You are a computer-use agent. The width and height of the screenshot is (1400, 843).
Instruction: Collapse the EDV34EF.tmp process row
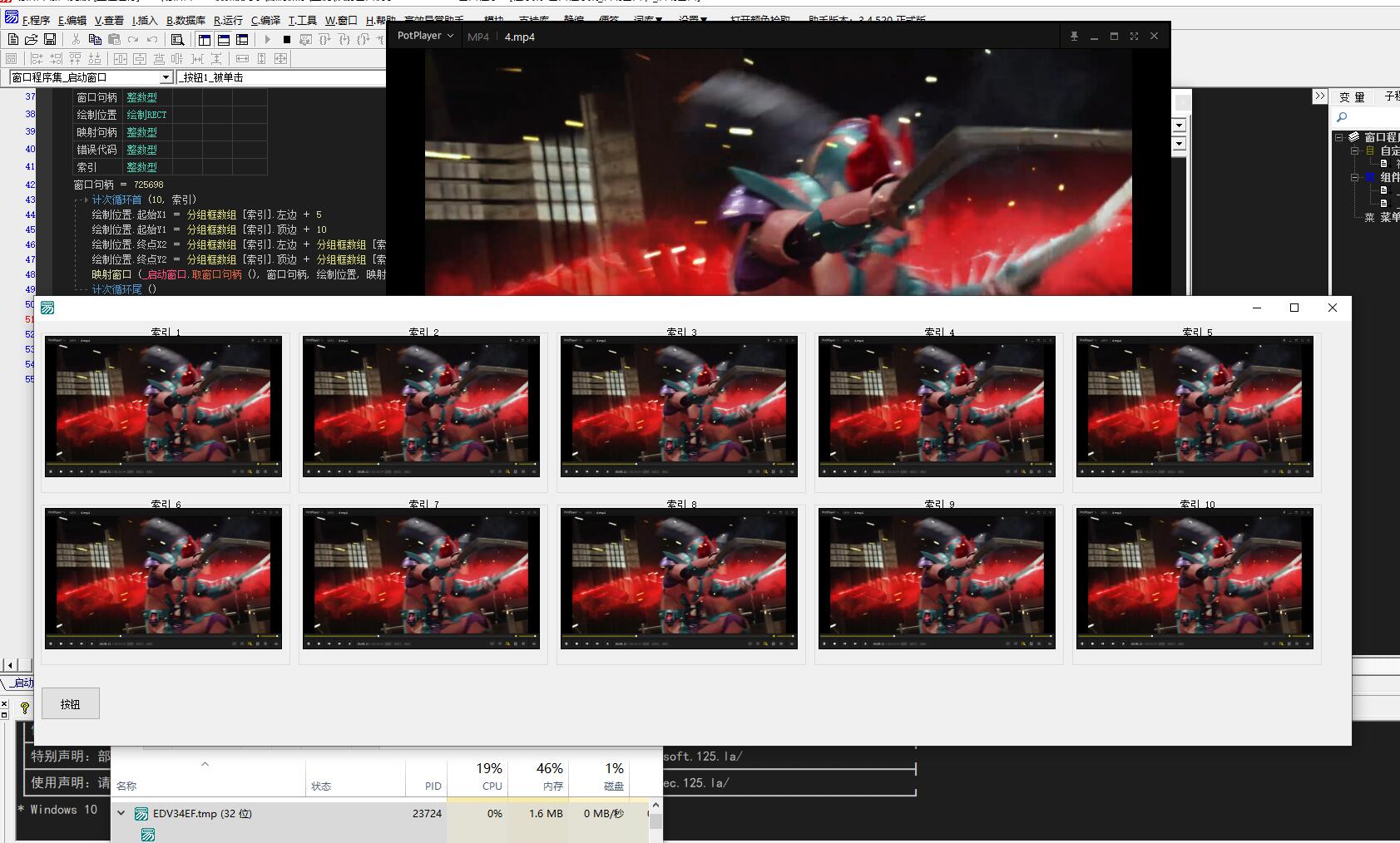121,813
